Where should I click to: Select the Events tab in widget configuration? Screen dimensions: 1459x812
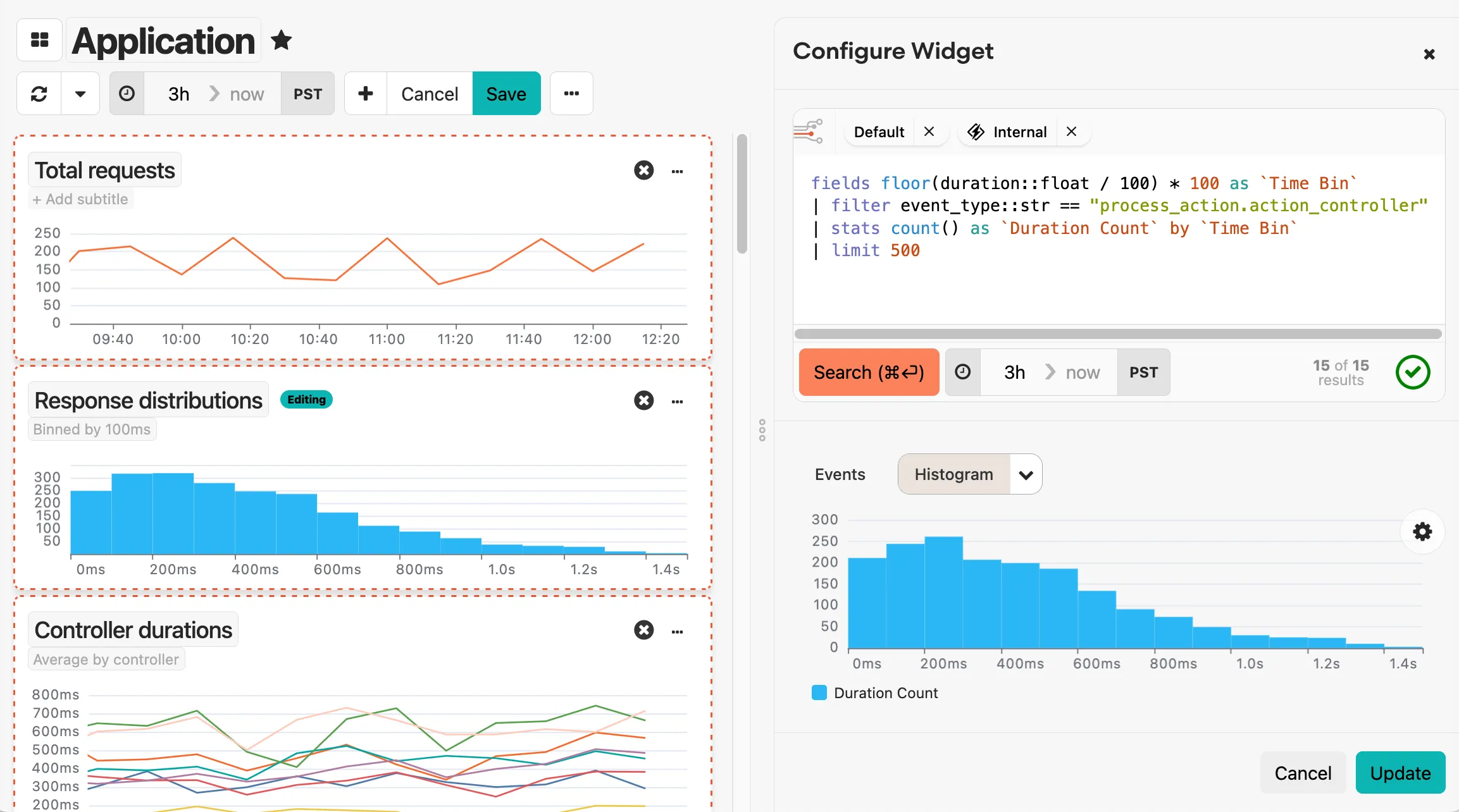840,474
